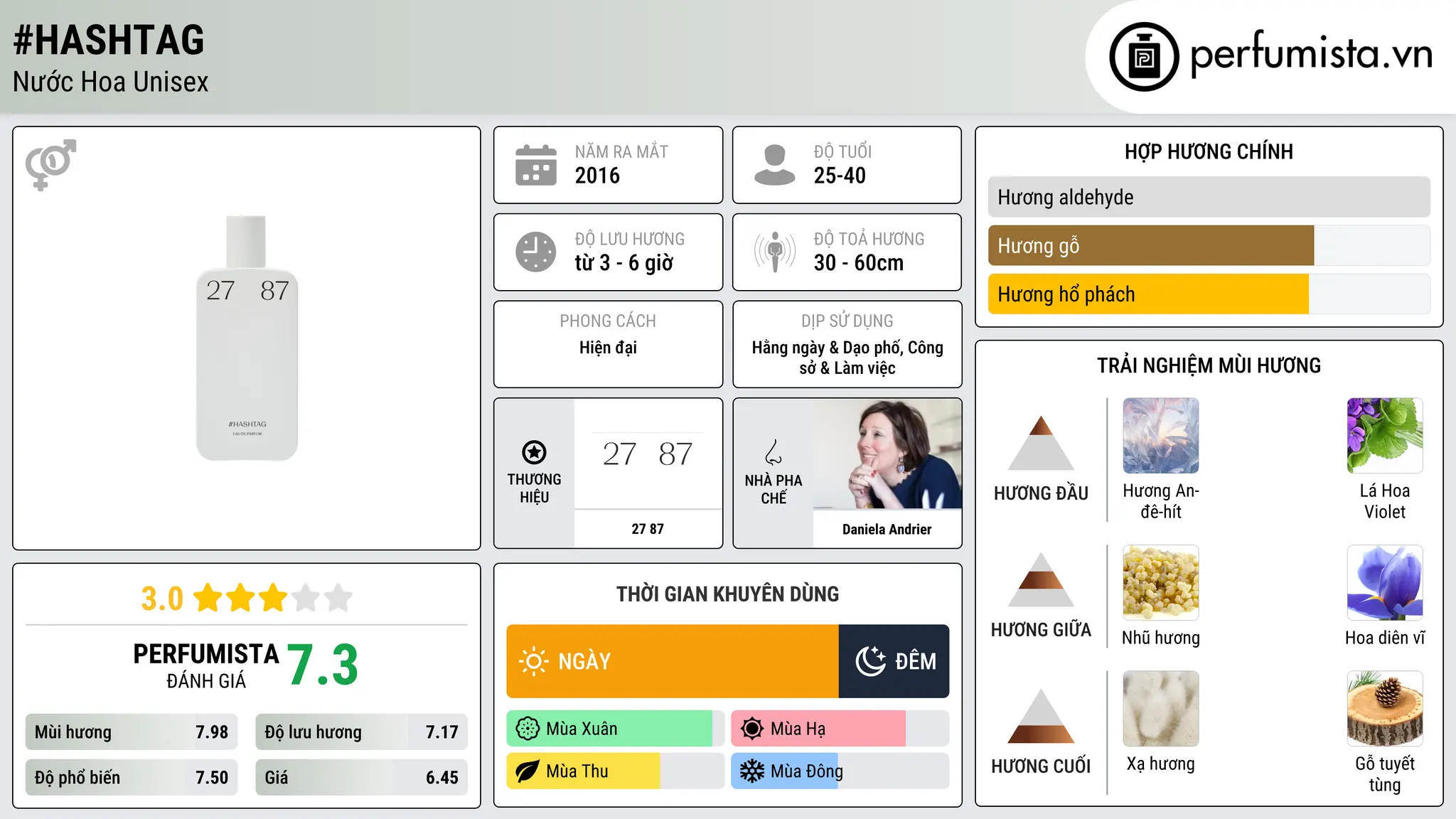Click the 'Mùi hương' score row 7.98
This screenshot has width=1456, height=819.
pyautogui.click(x=132, y=732)
